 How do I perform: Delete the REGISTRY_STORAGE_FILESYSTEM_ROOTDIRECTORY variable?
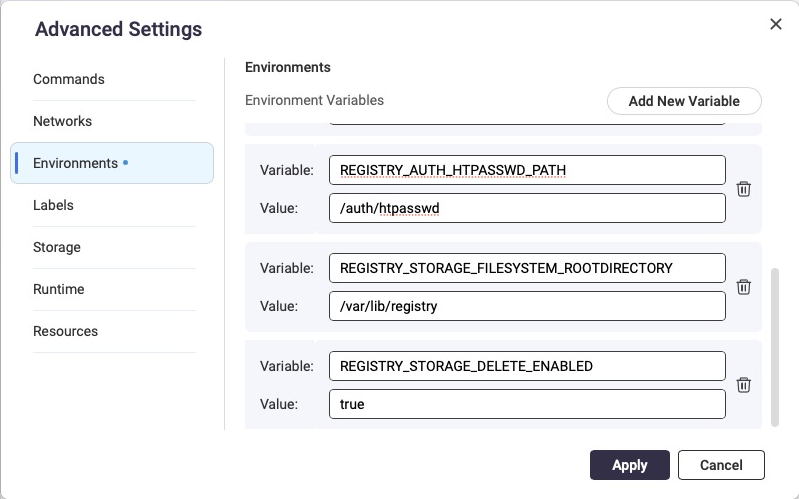point(743,287)
